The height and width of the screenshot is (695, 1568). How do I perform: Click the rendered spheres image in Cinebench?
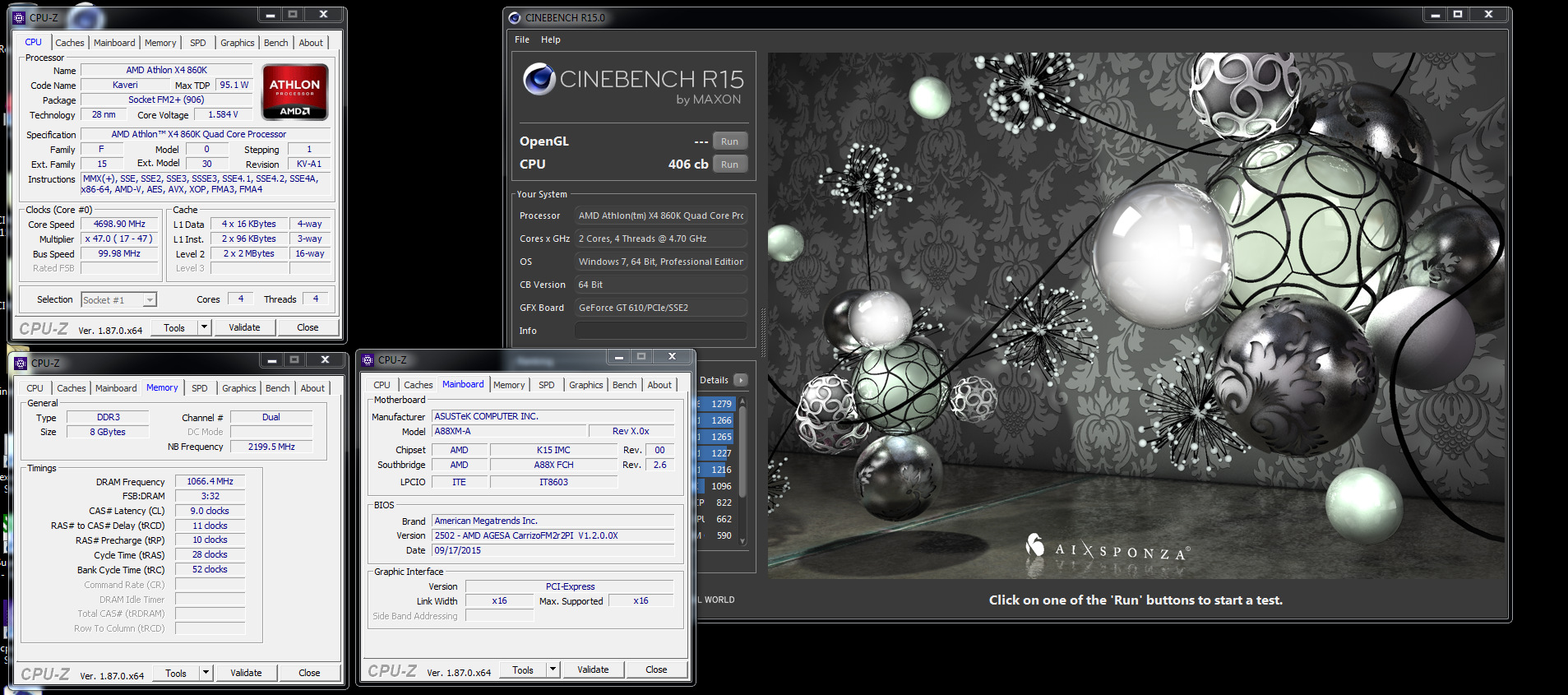tap(1135, 316)
